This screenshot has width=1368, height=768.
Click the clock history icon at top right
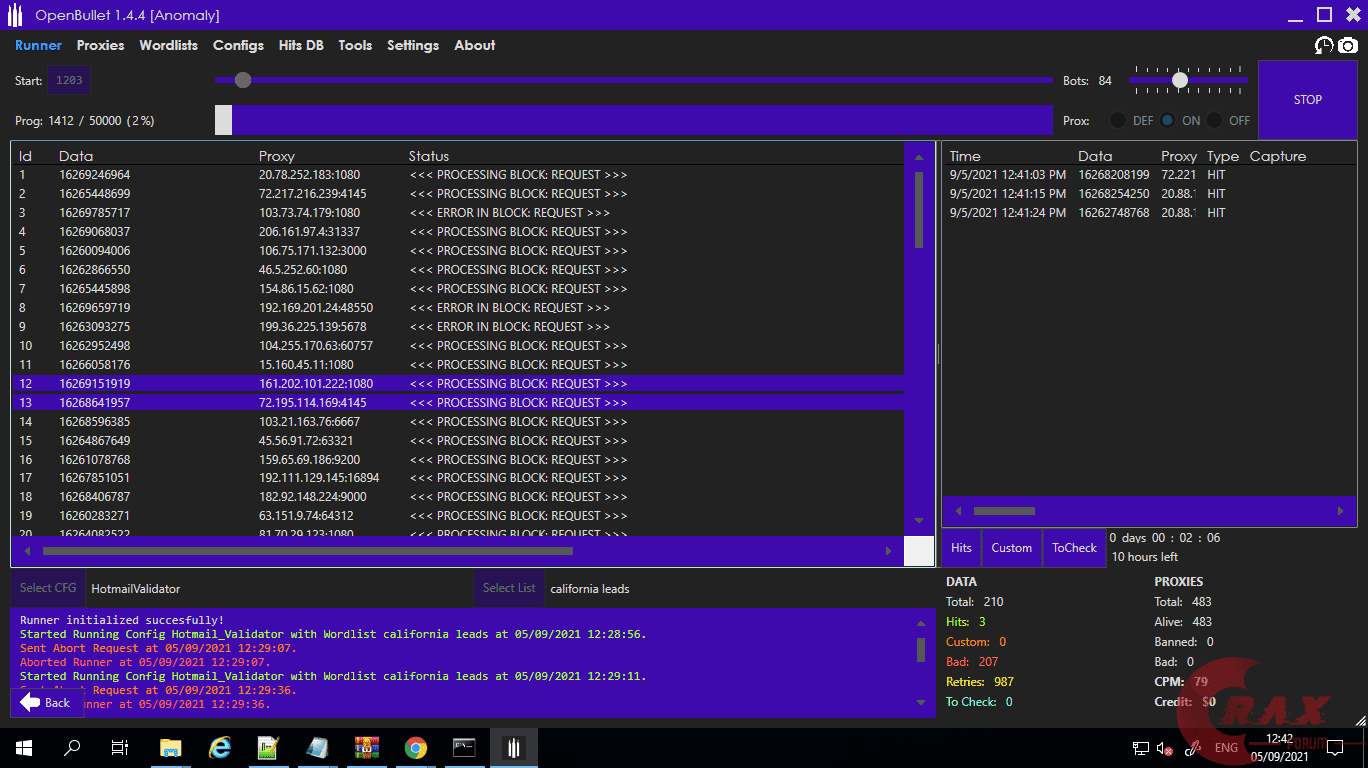pos(1324,45)
